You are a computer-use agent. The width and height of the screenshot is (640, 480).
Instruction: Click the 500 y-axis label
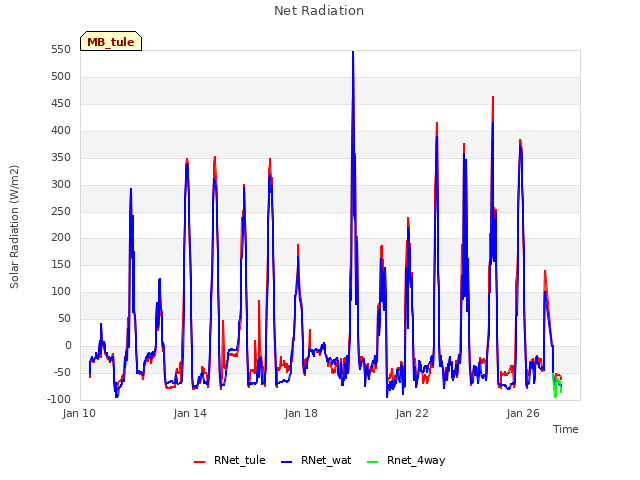61,77
